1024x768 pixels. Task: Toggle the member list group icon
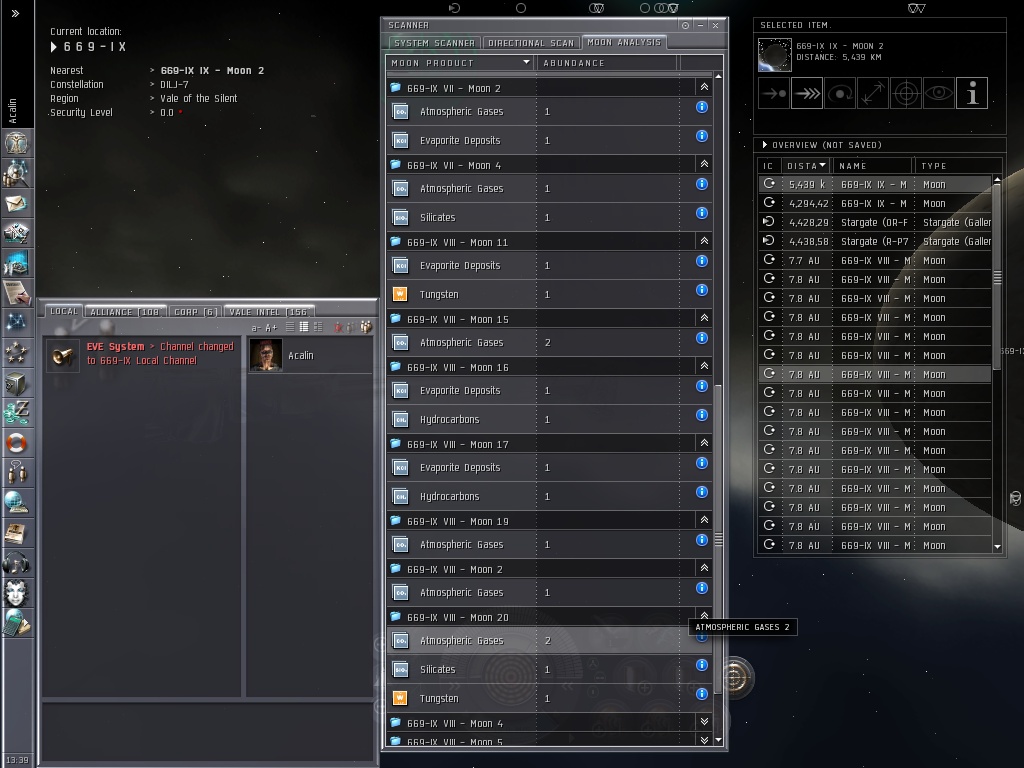(366, 327)
